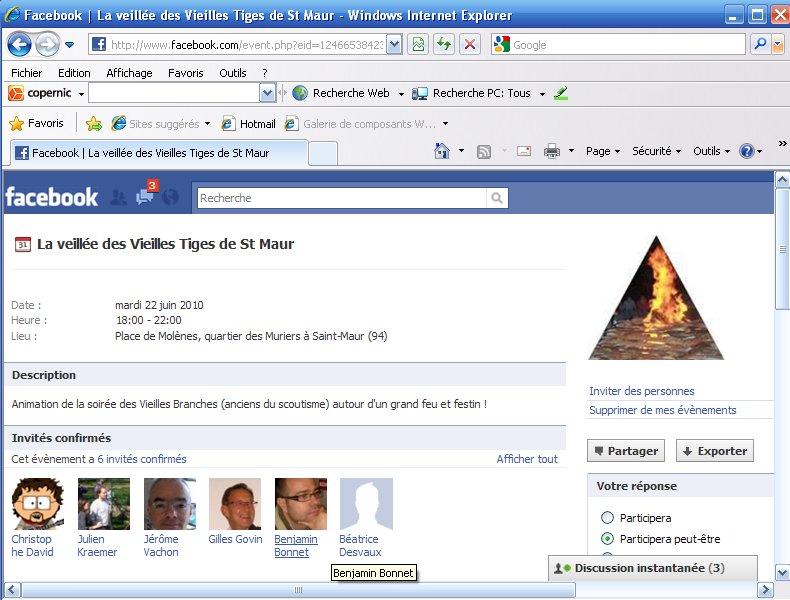
Task: Open the Sécurité command bar menu
Action: (656, 151)
